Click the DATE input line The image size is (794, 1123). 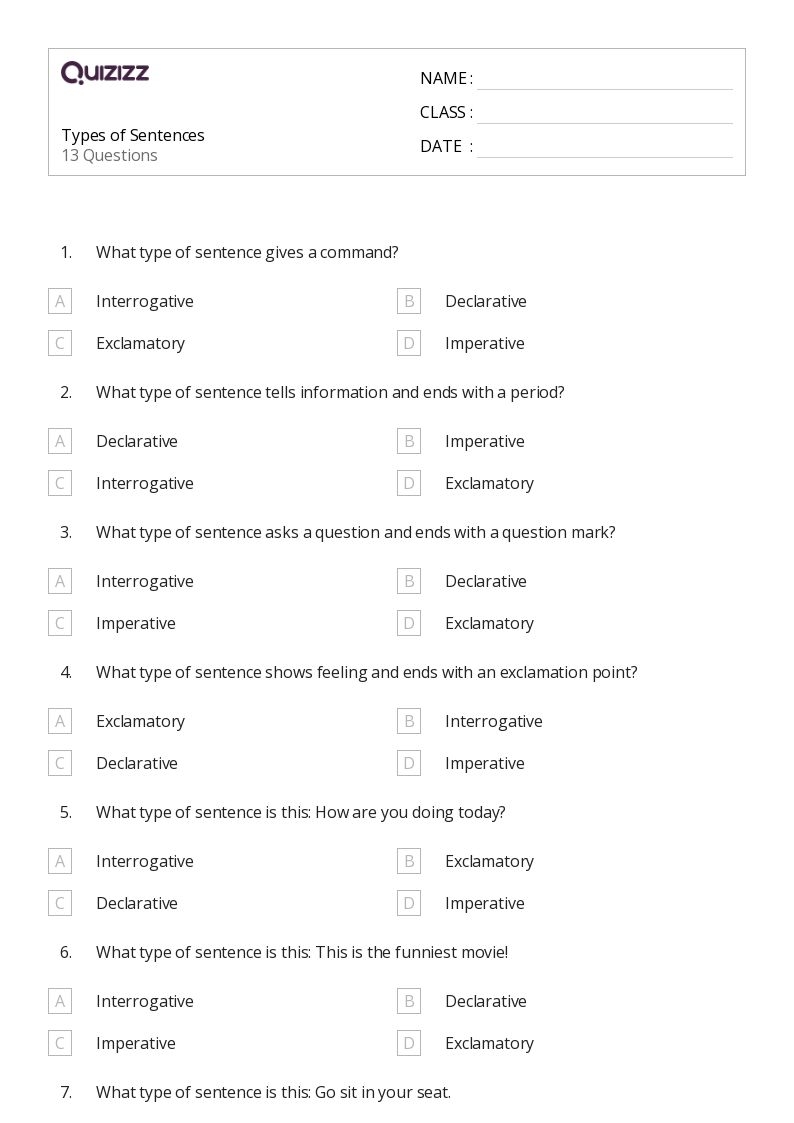tap(604, 147)
